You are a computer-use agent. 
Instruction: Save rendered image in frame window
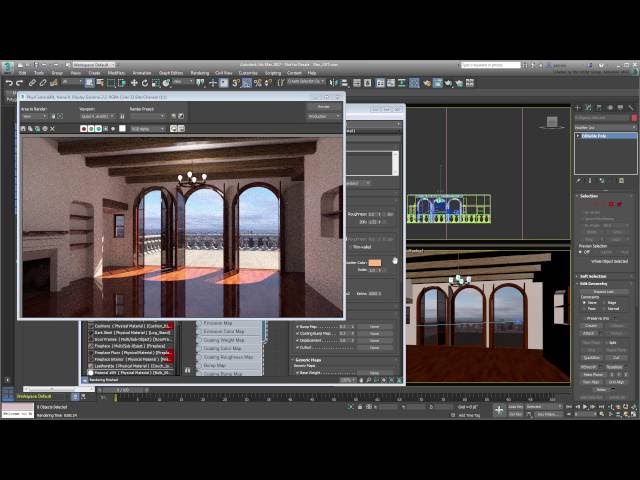click(23, 129)
